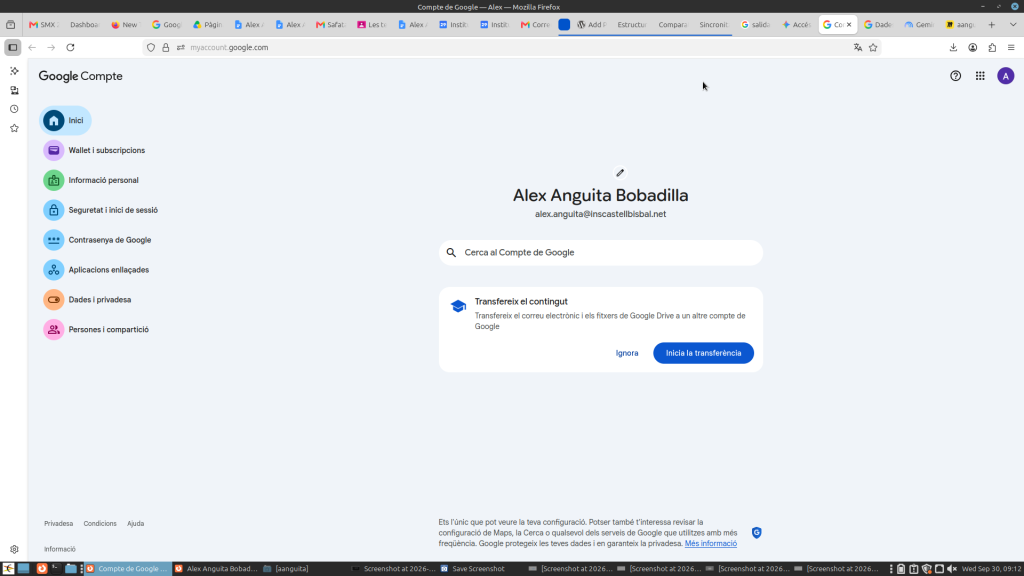Image resolution: width=1024 pixels, height=576 pixels.
Task: Click the Cerca al Compte de Google field
Action: coord(601,253)
